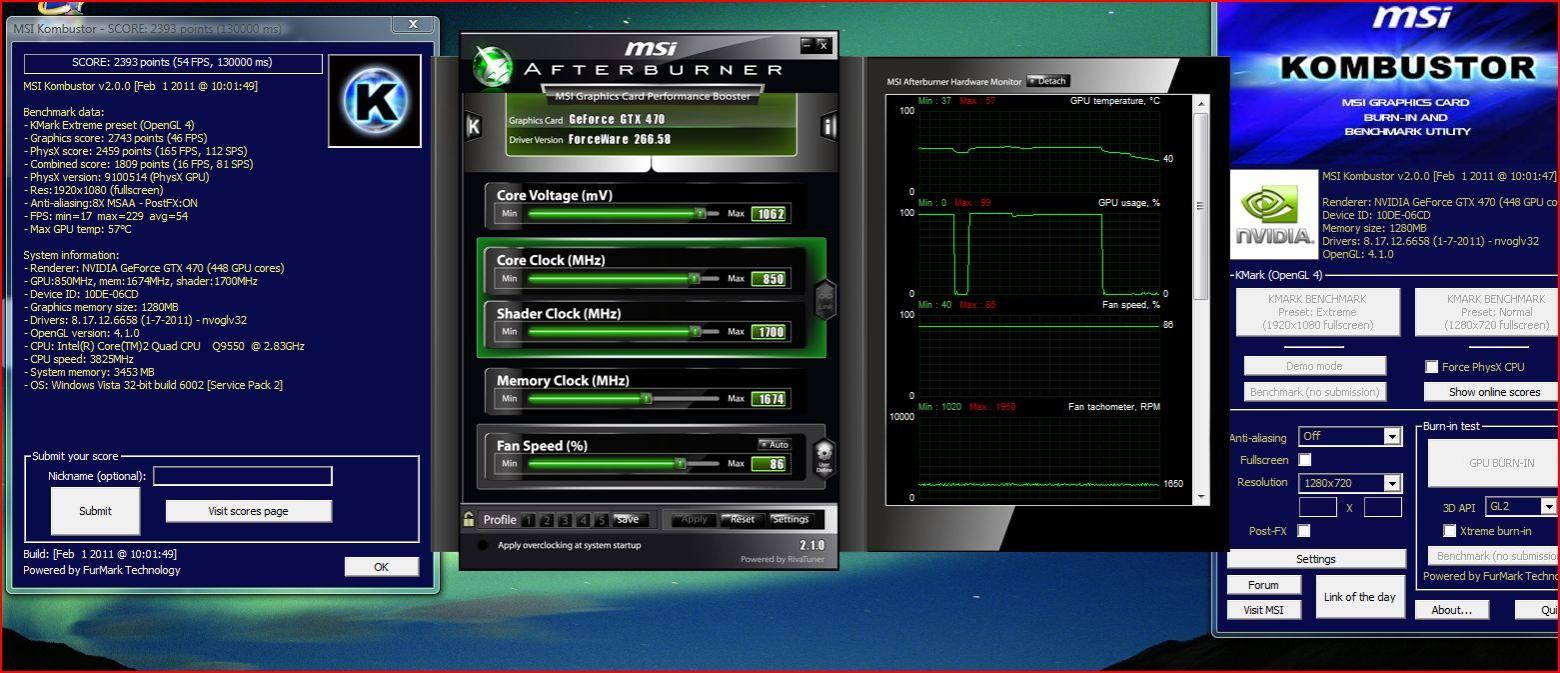Click the Core Voltage value 1062
1560x673 pixels.
tap(769, 214)
